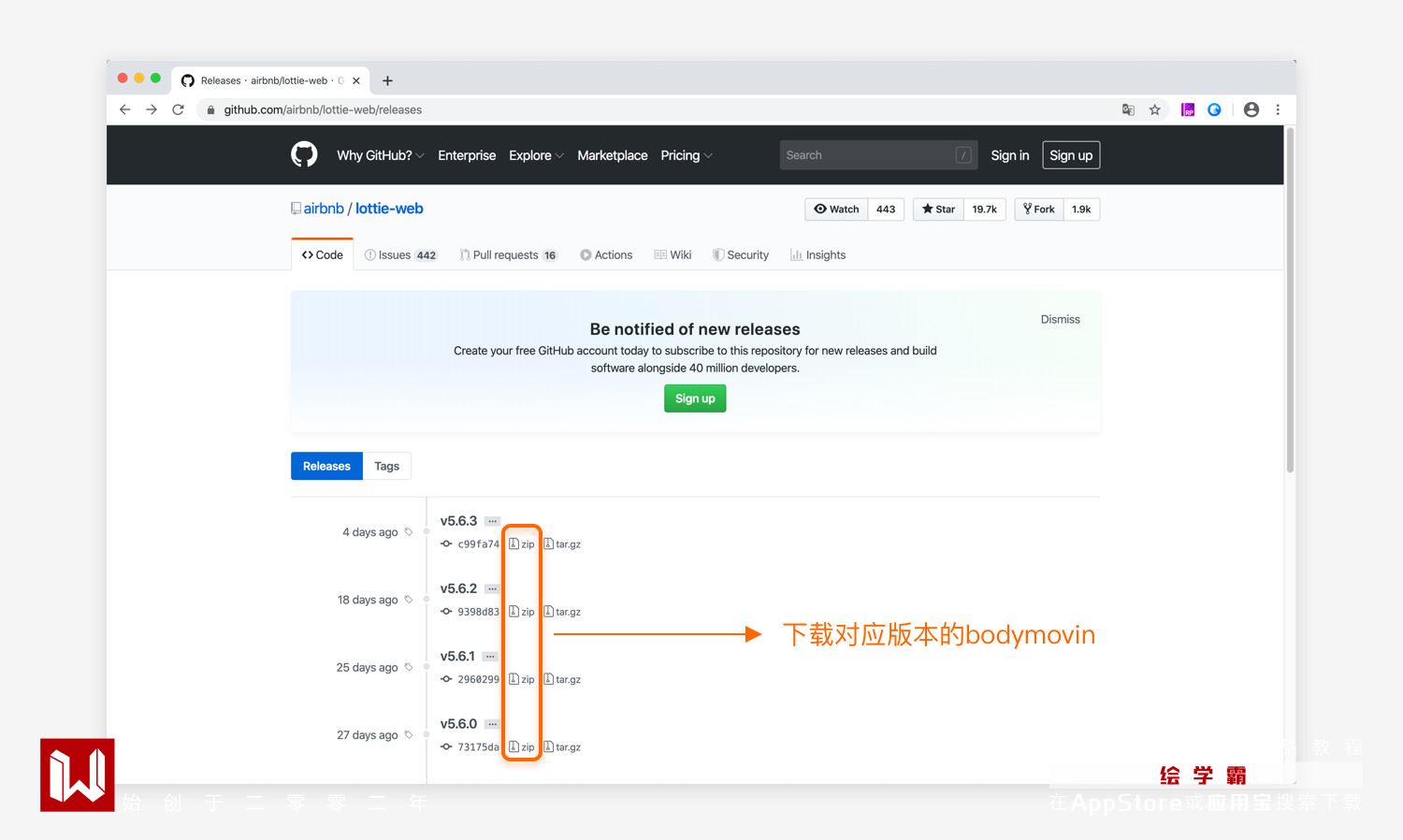Open commit 73175da

click(478, 747)
